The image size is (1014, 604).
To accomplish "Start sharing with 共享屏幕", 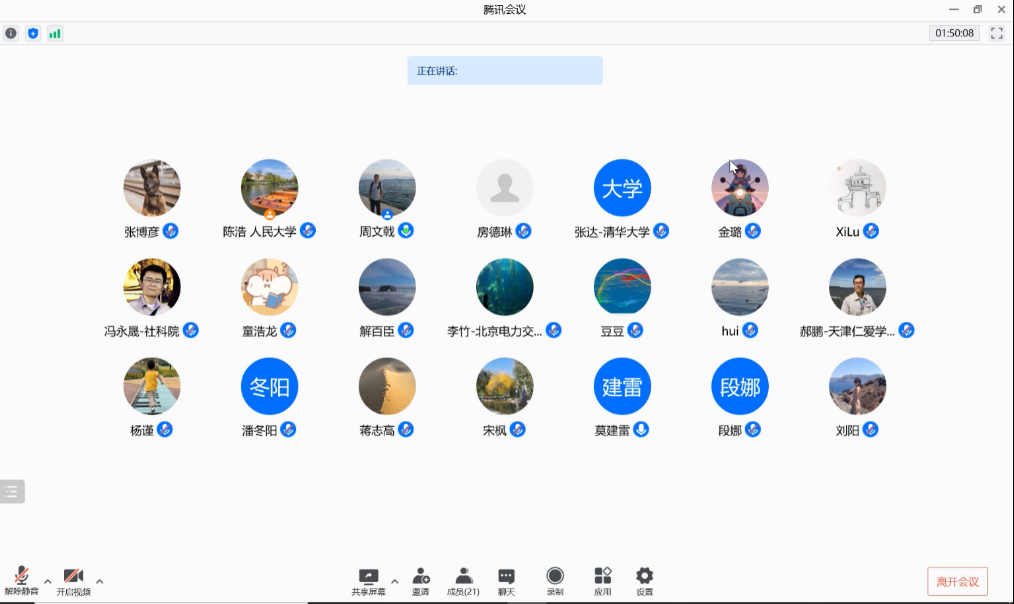I will point(368,580).
